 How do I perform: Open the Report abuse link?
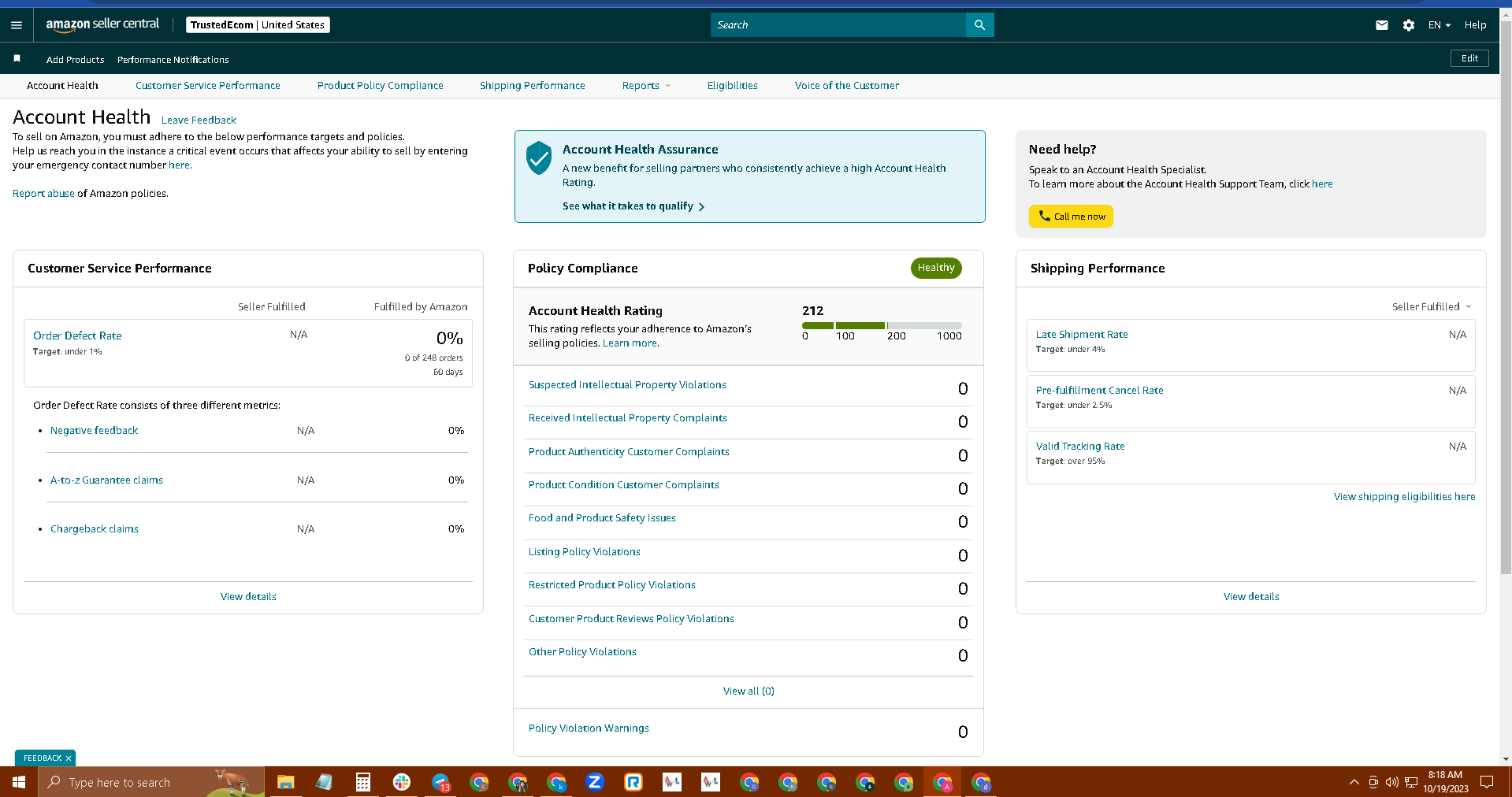[43, 194]
